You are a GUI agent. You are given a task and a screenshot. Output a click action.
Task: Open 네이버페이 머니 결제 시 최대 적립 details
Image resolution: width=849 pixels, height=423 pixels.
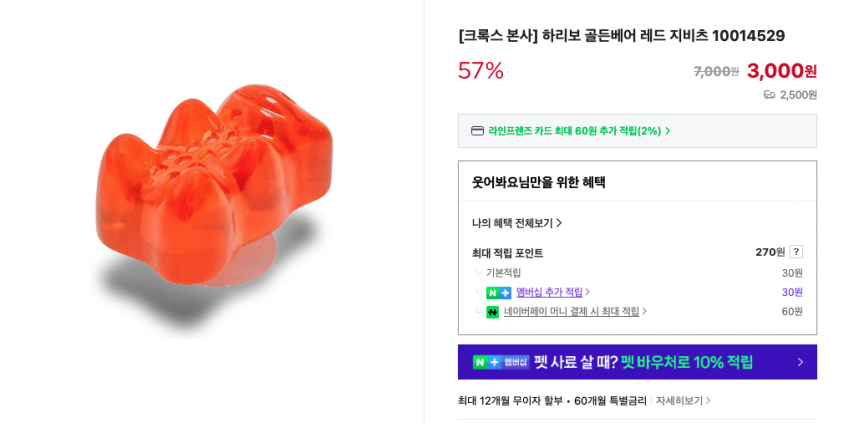[x=574, y=312]
